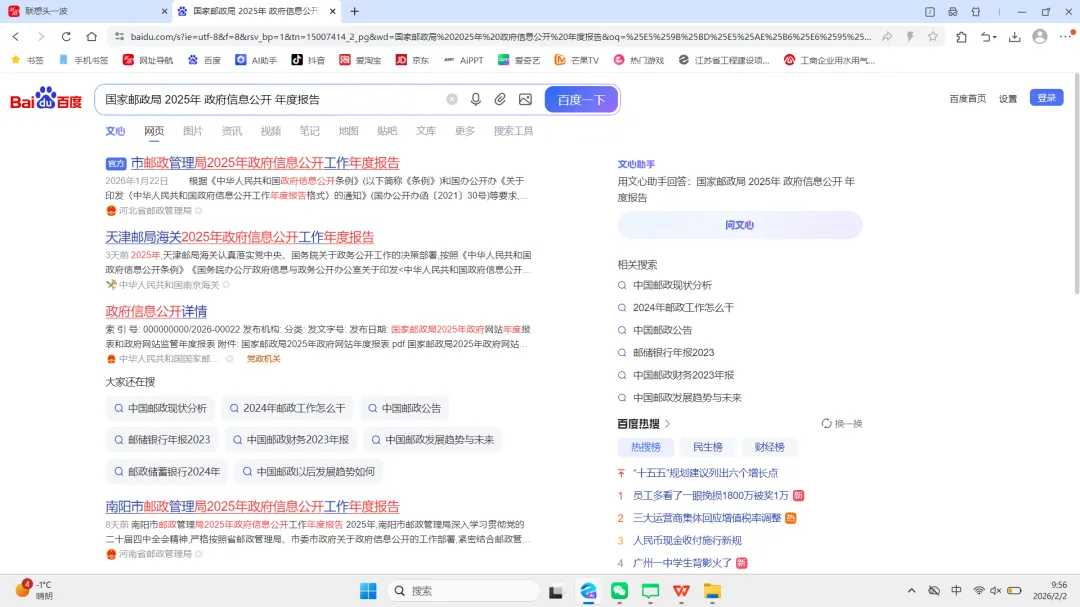Click the muted volume tray icon
This screenshot has width=1080, height=607.
click(996, 590)
